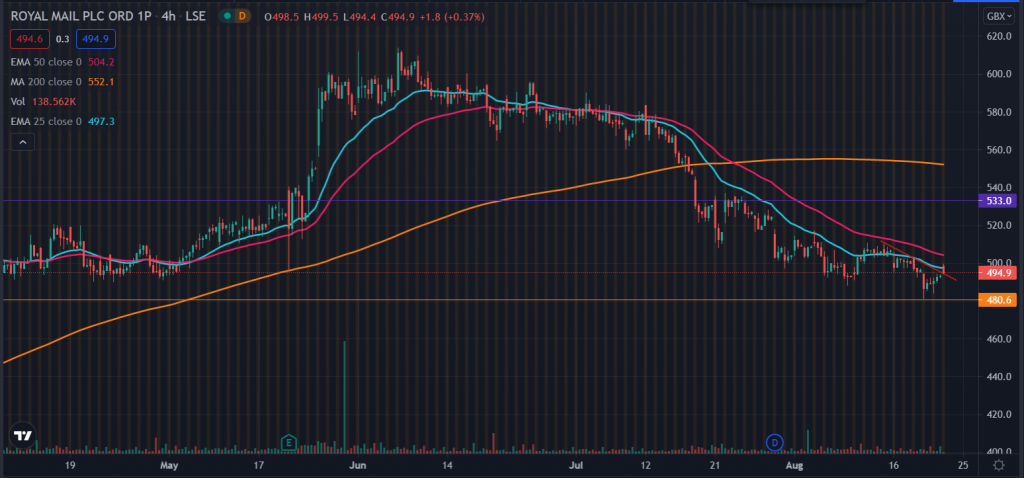
Task: Click the orange D delayed-data badge
Action: tap(242, 17)
